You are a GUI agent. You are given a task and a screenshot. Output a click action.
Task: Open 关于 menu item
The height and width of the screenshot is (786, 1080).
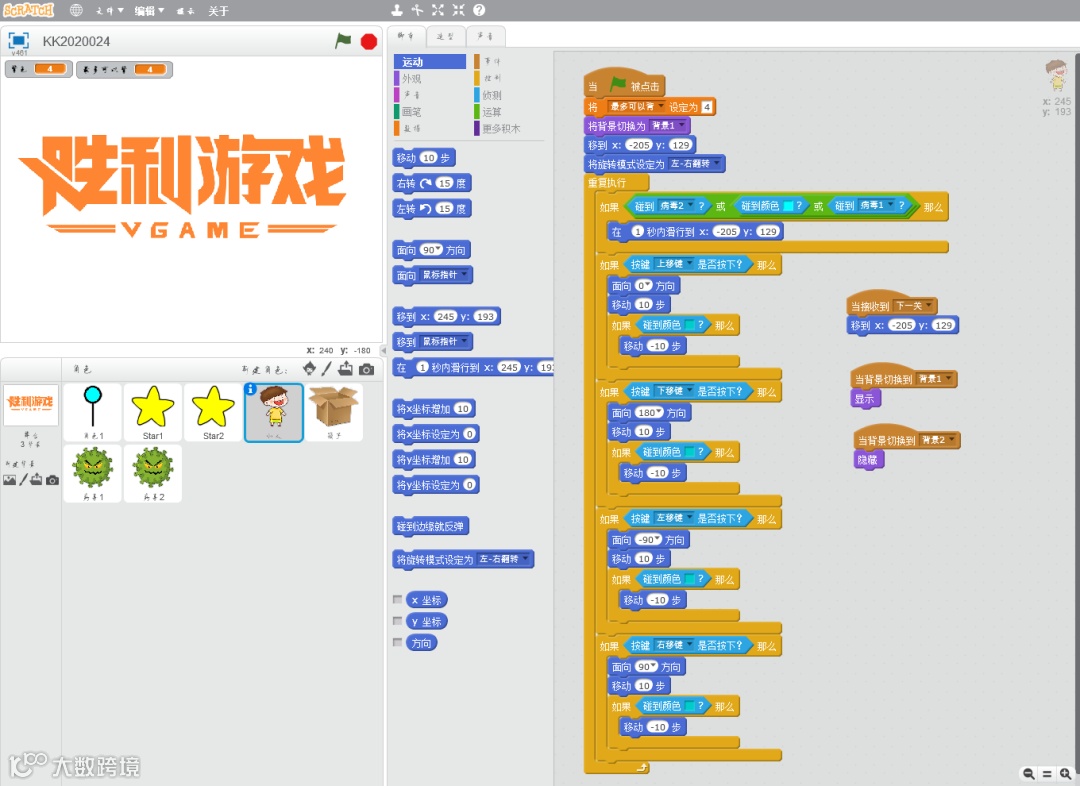point(218,10)
